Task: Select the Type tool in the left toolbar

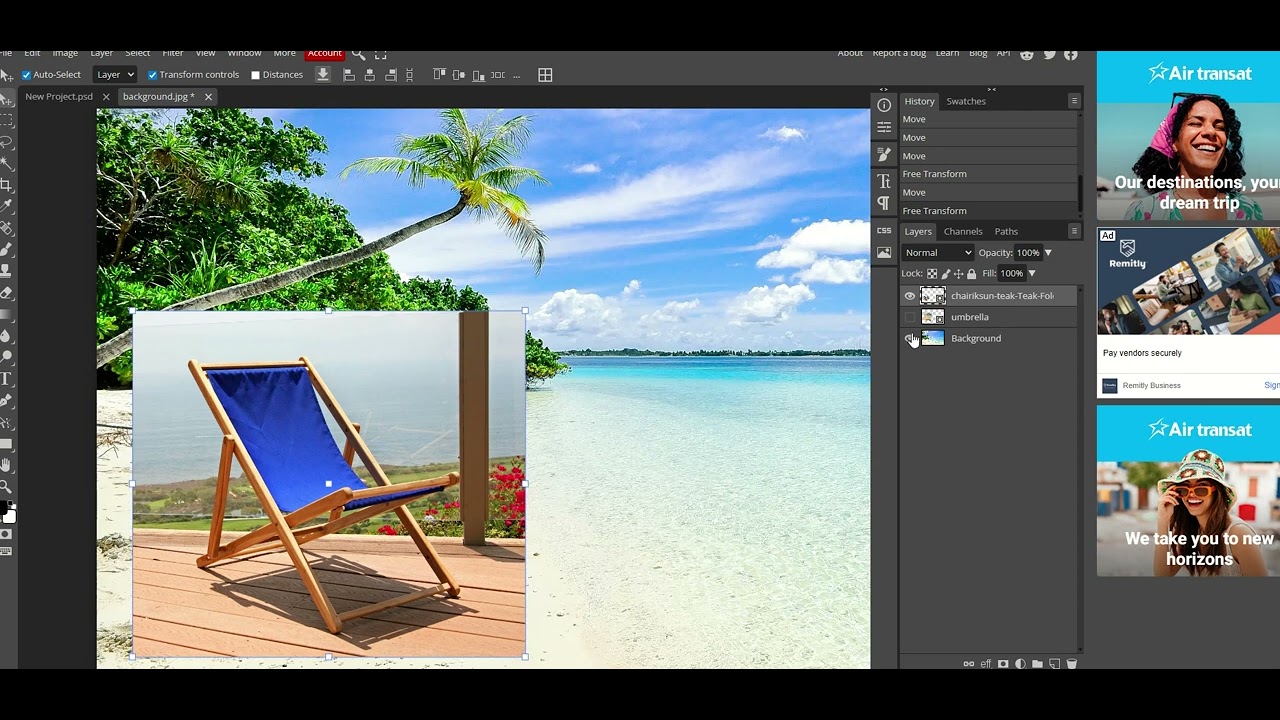Action: pyautogui.click(x=6, y=379)
